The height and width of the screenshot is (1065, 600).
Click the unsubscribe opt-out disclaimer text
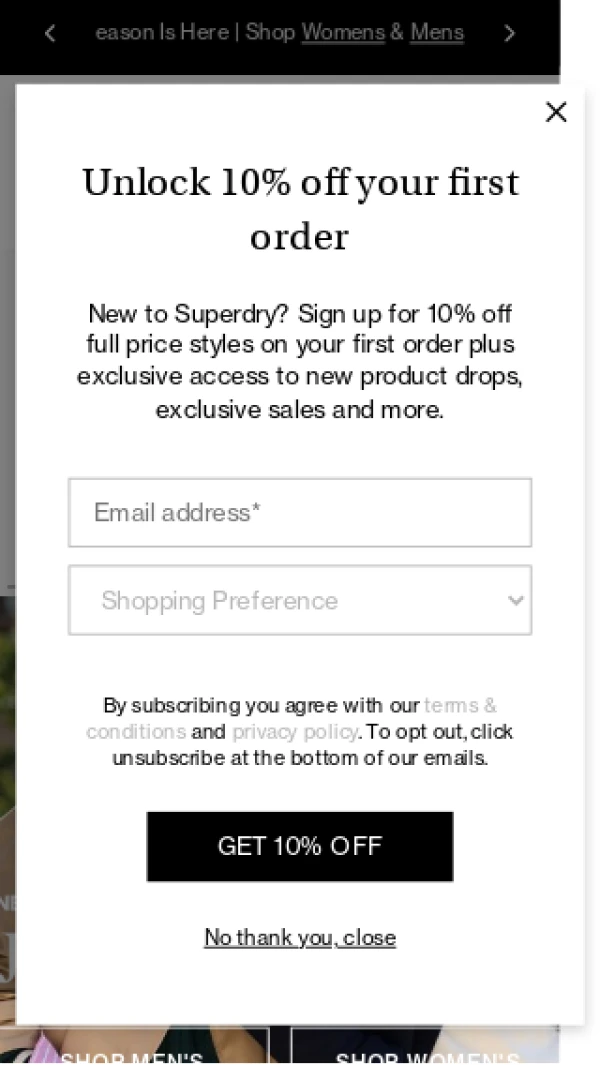point(300,758)
